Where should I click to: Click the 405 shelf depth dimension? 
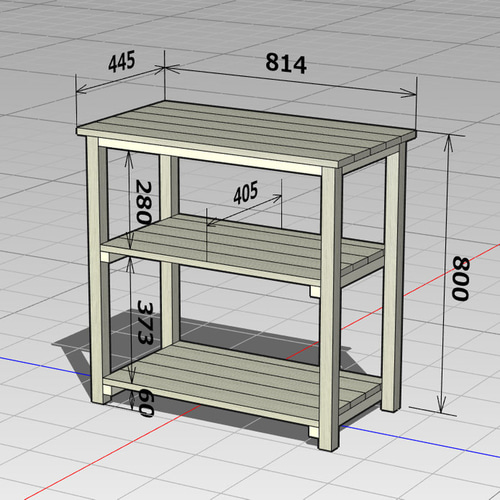pos(246,192)
